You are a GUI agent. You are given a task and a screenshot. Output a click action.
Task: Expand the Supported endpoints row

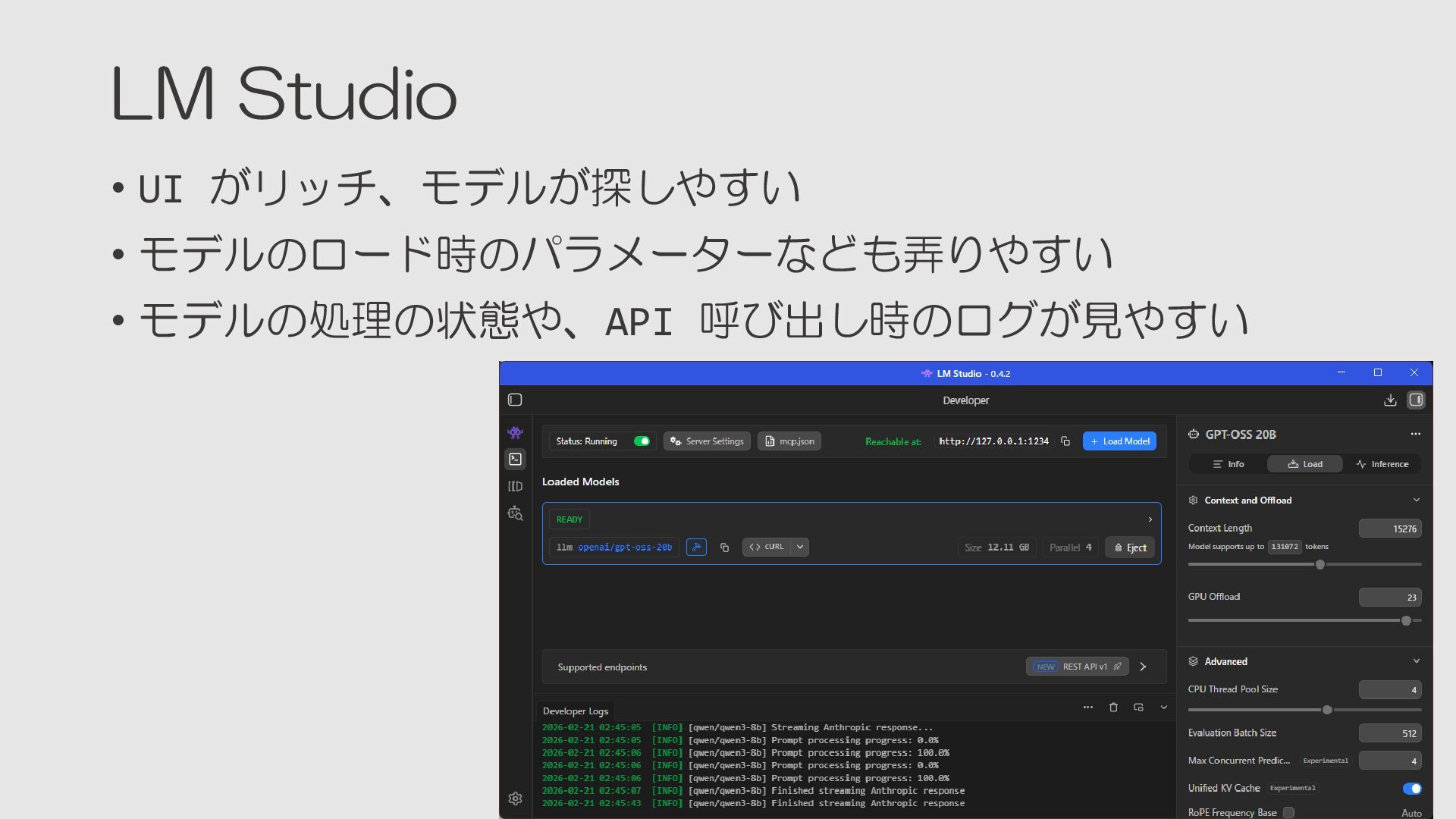(1143, 667)
